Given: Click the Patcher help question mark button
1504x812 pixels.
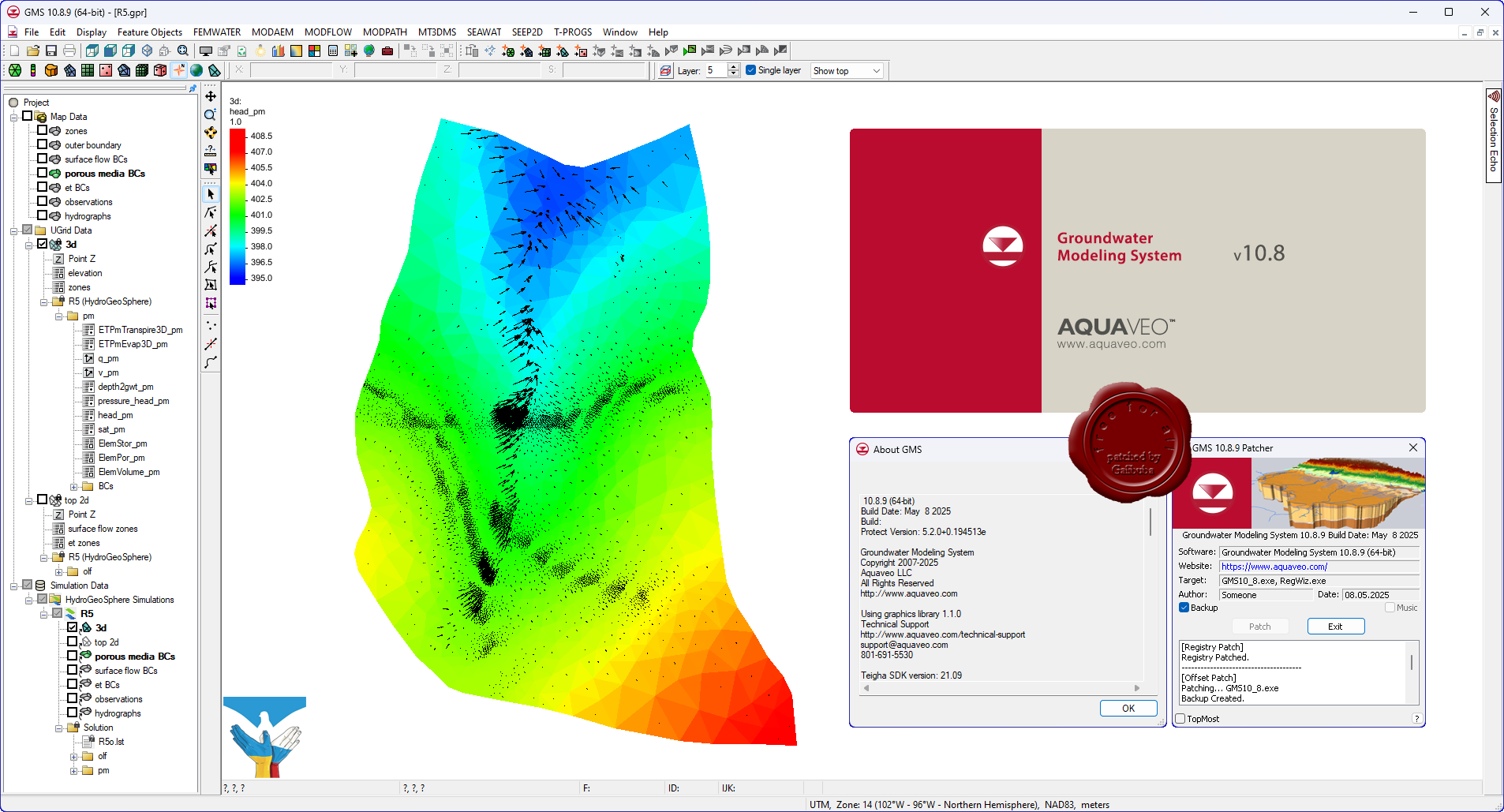Looking at the screenshot, I should click(x=1417, y=719).
